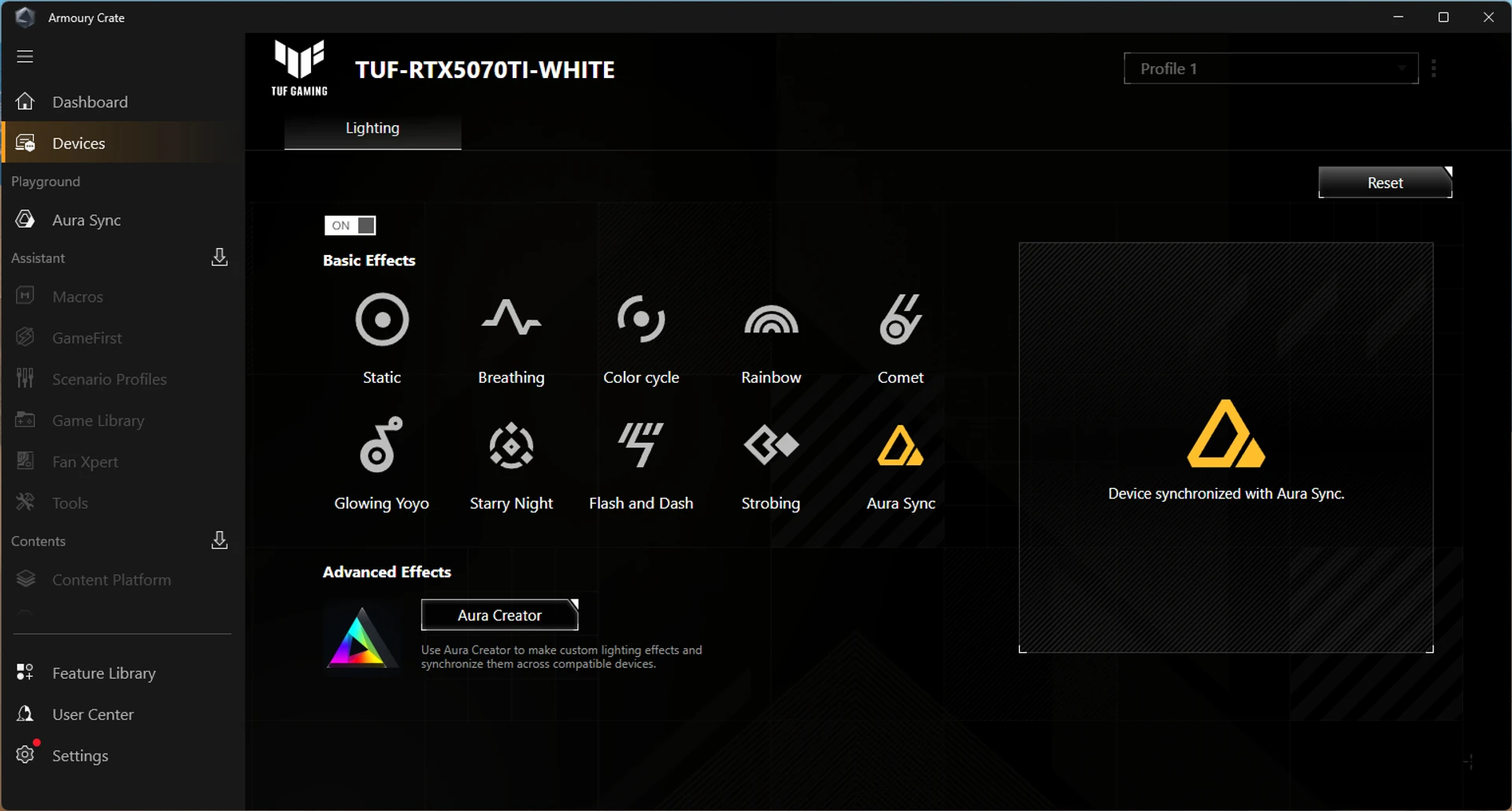
Task: Launch Aura Creator button
Action: (x=499, y=615)
